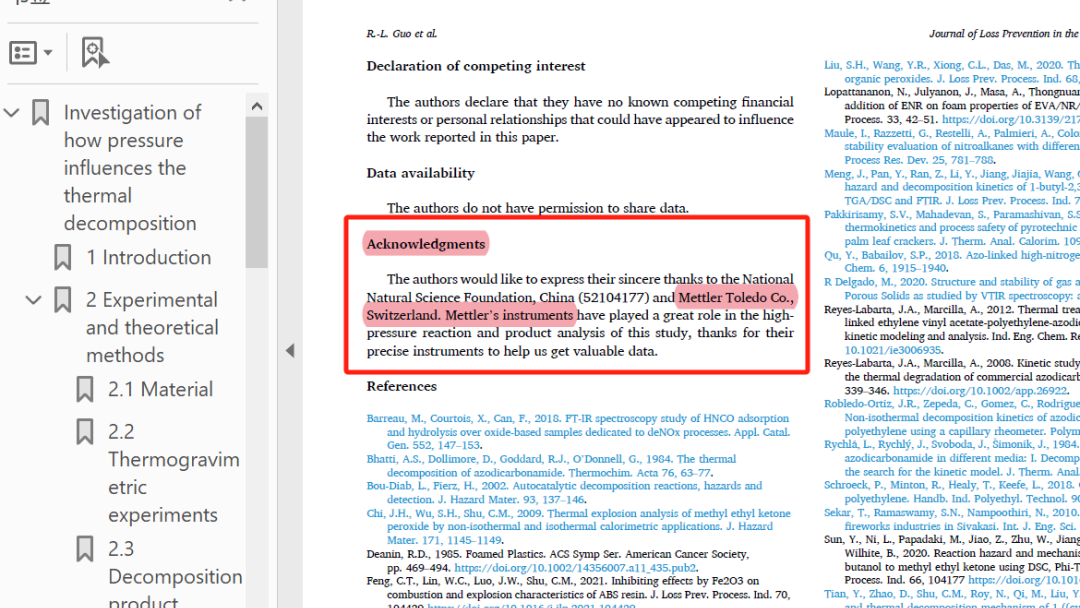The image size is (1080, 608).
Task: Open the bookmark options list icon
Action: pyautogui.click(x=23, y=52)
